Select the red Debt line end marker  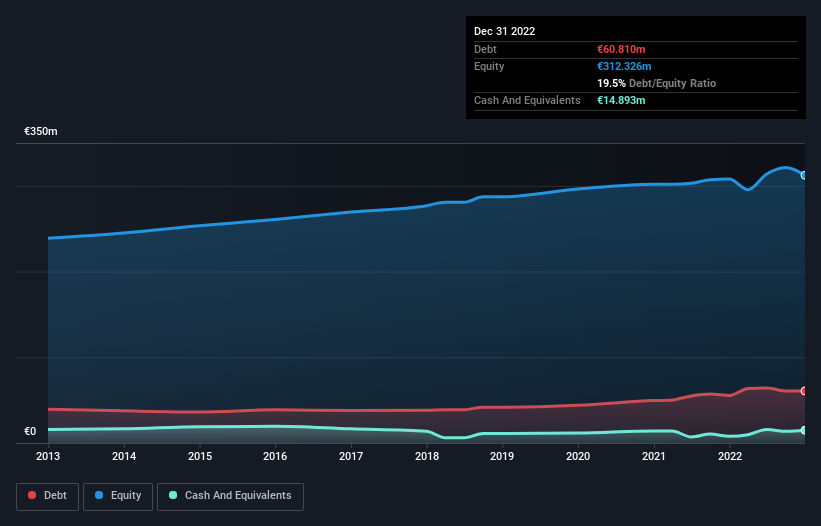click(x=804, y=391)
